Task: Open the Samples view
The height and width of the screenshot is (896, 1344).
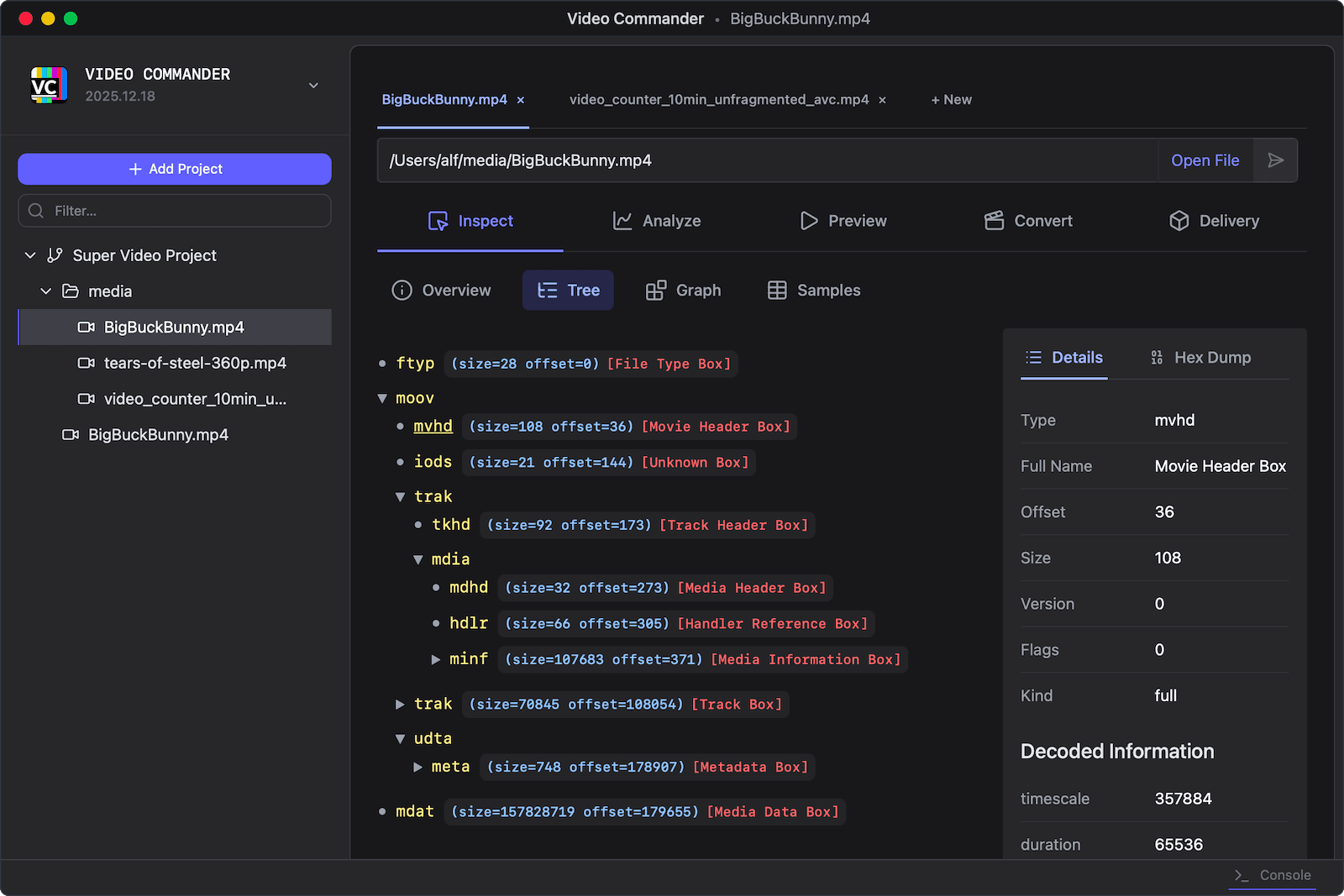Action: (x=812, y=290)
